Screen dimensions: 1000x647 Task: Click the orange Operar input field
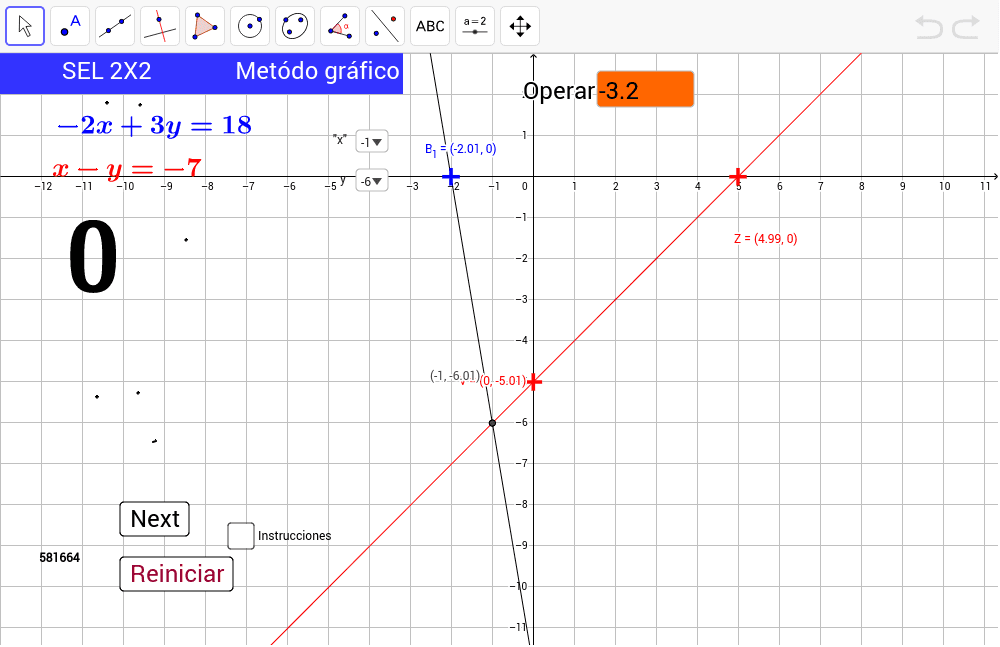[x=645, y=89]
